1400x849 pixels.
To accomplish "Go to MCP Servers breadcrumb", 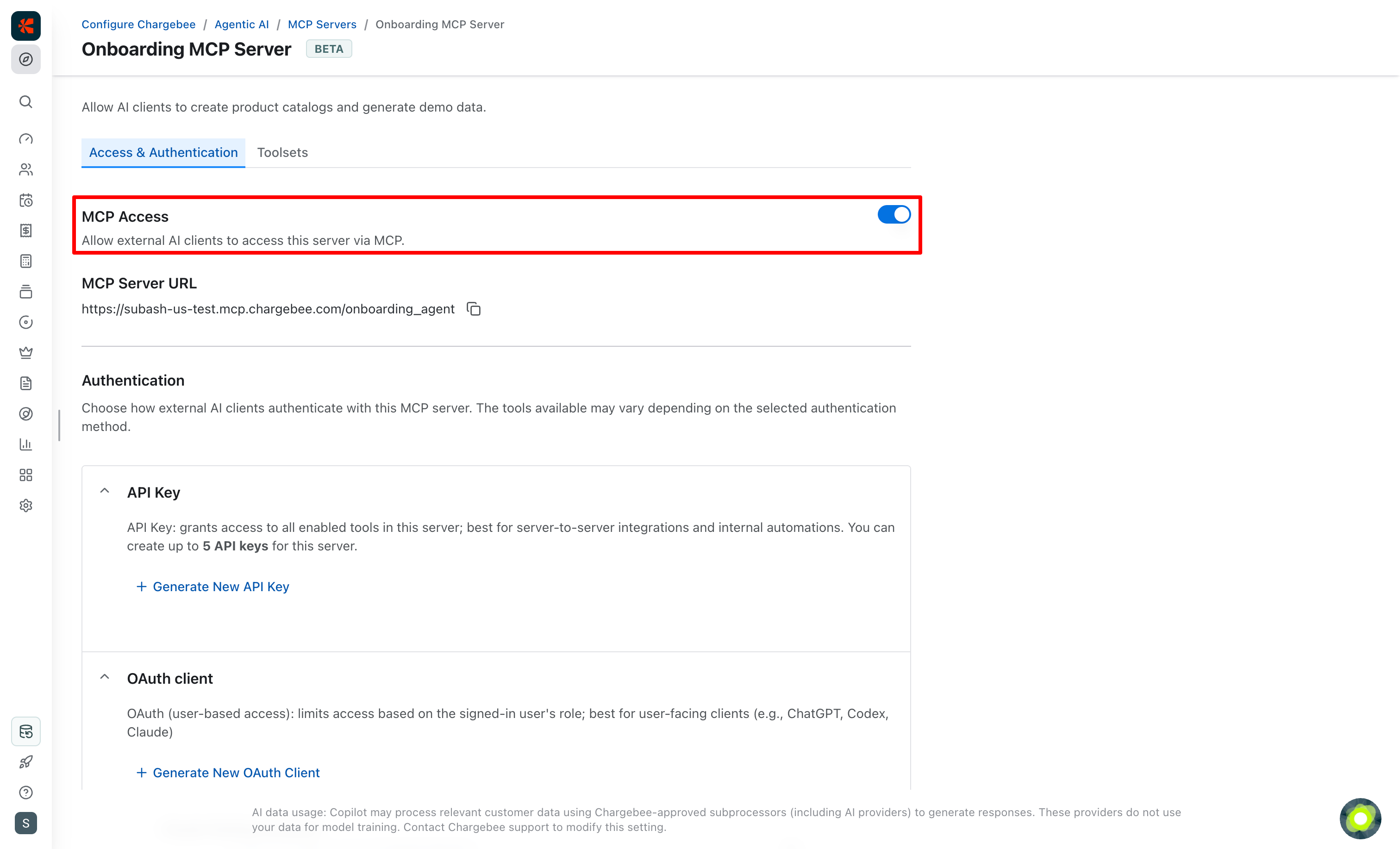I will click(322, 25).
